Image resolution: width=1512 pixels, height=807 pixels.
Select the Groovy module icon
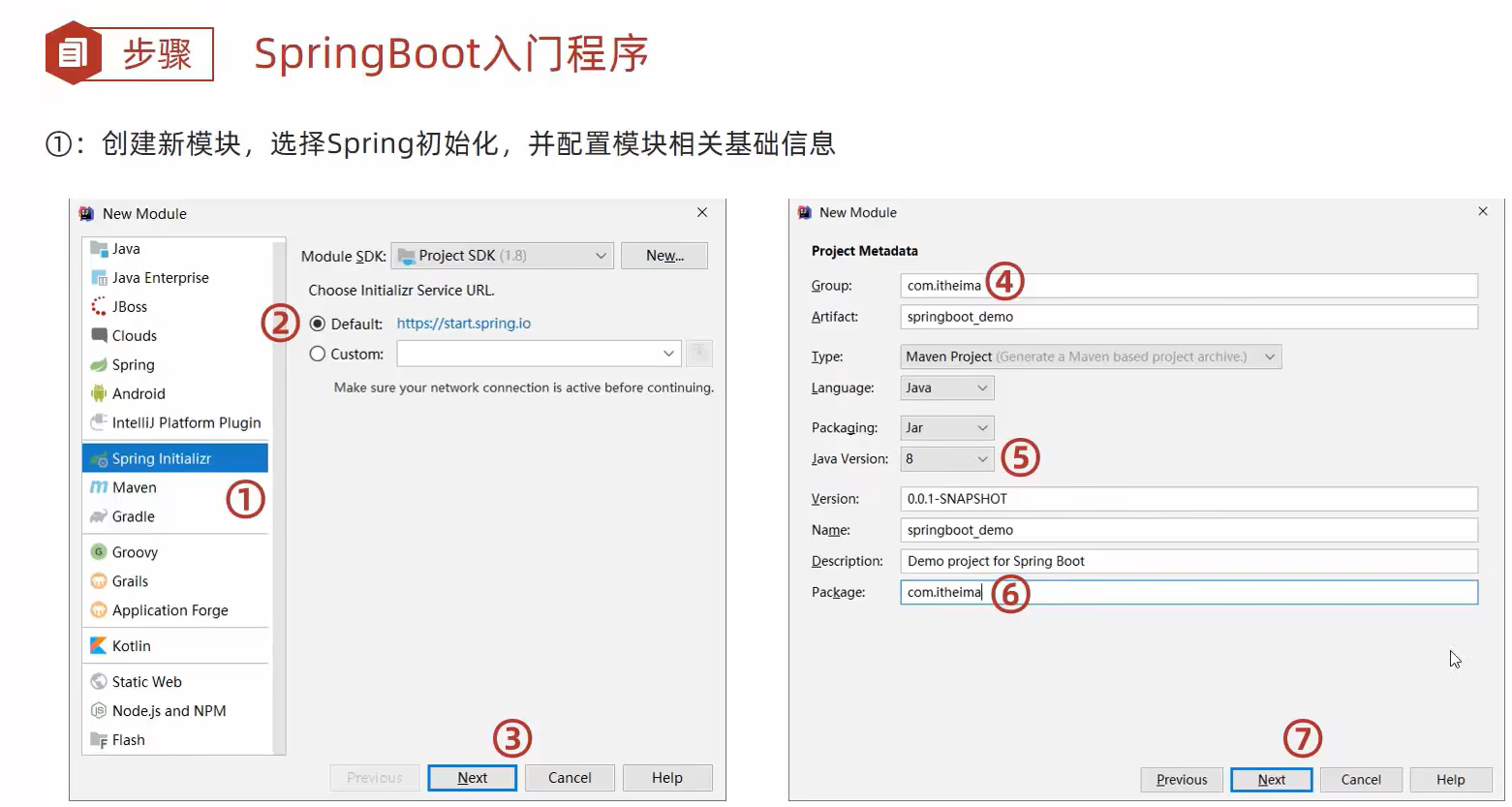pos(99,552)
